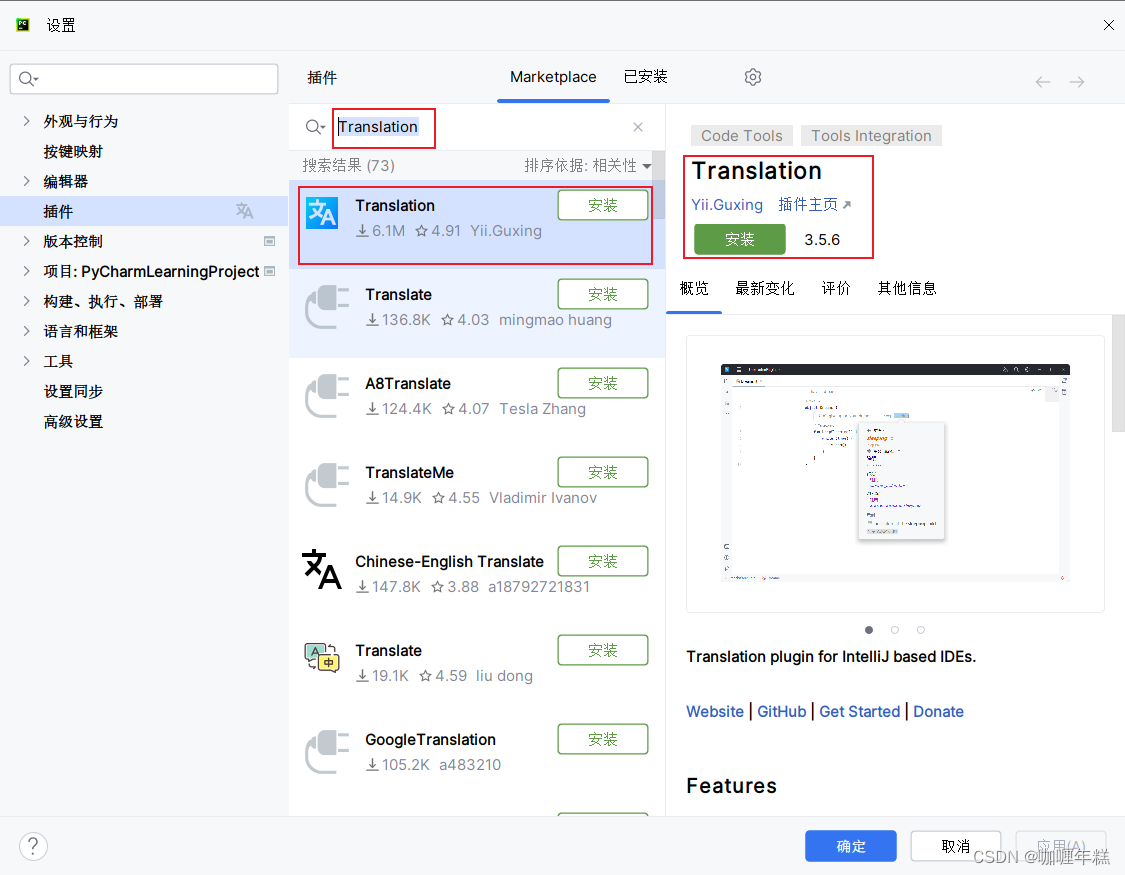The height and width of the screenshot is (875, 1125).
Task: Click the TranslateMe plug icon
Action: [x=326, y=485]
